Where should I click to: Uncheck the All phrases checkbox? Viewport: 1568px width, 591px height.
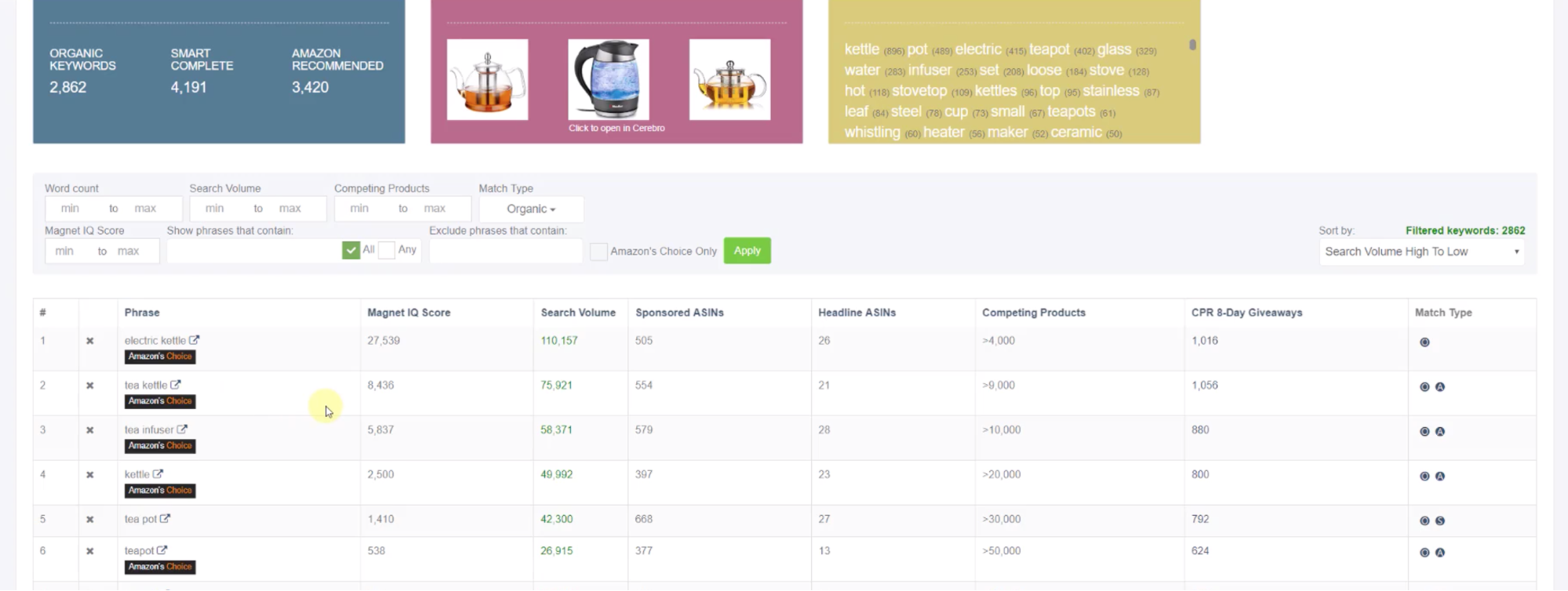click(351, 250)
